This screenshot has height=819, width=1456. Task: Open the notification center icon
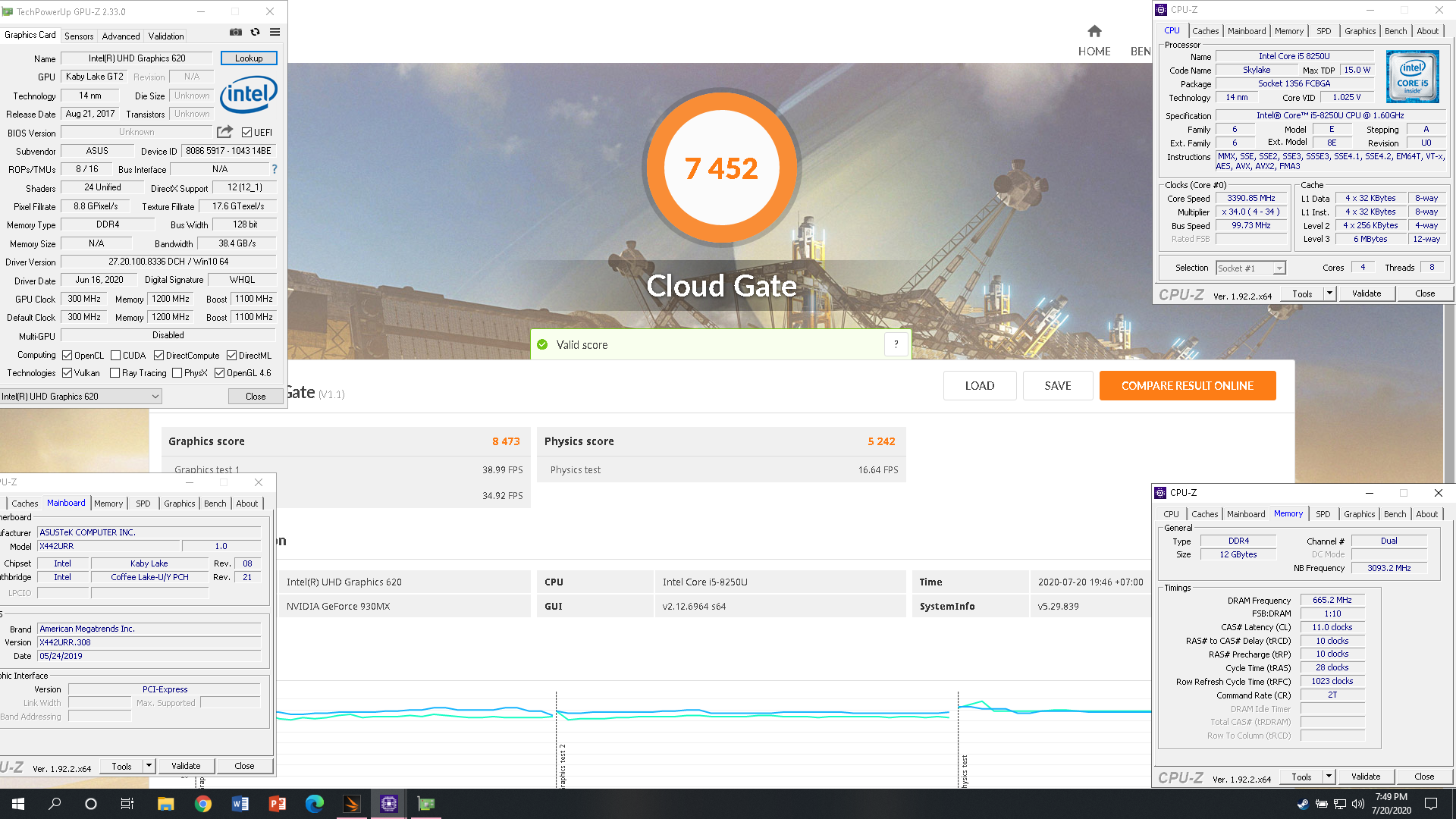pyautogui.click(x=1431, y=804)
